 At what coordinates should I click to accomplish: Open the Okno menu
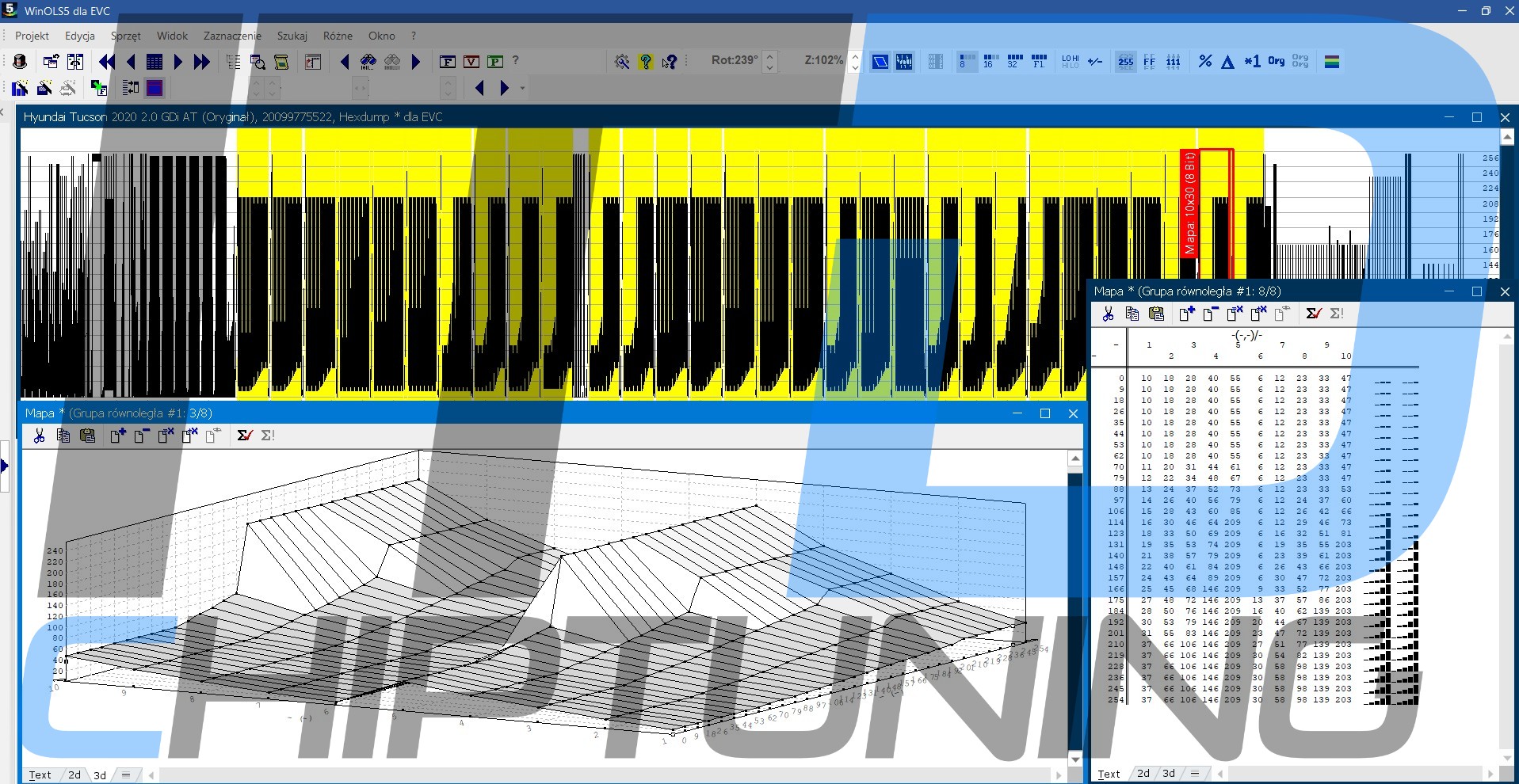pyautogui.click(x=381, y=36)
